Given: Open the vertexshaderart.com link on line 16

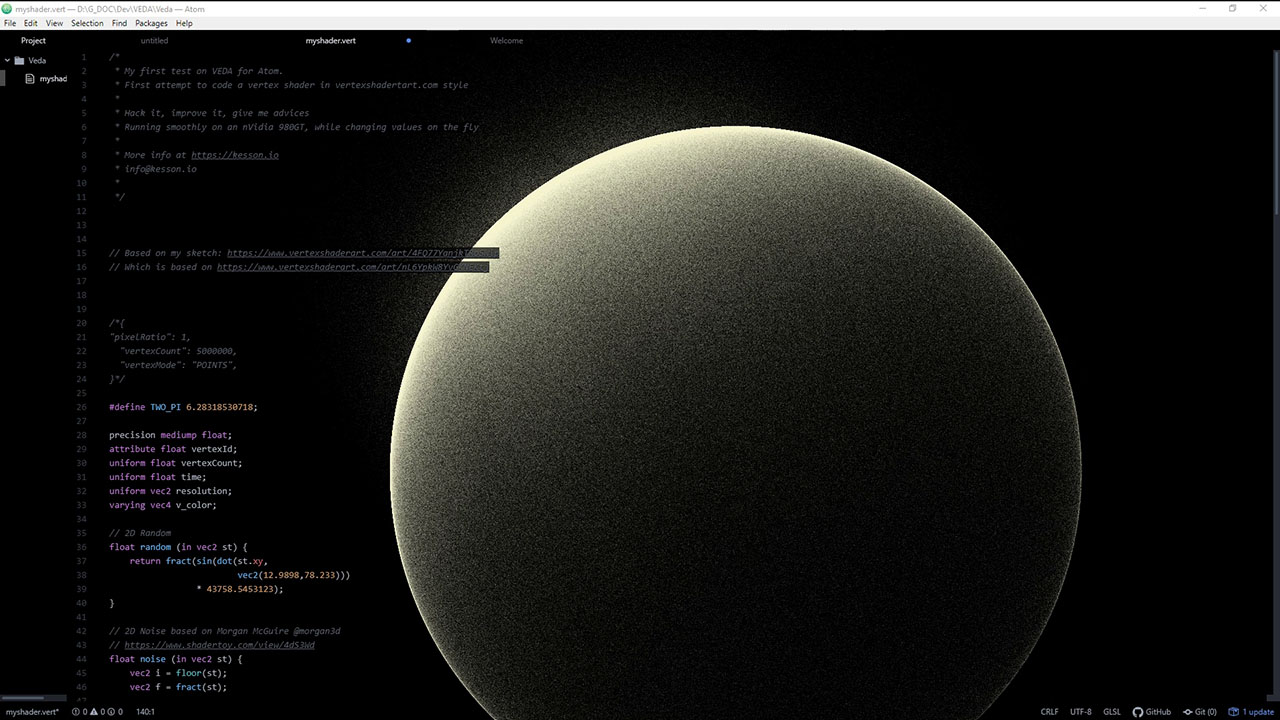Looking at the screenshot, I should point(352,267).
